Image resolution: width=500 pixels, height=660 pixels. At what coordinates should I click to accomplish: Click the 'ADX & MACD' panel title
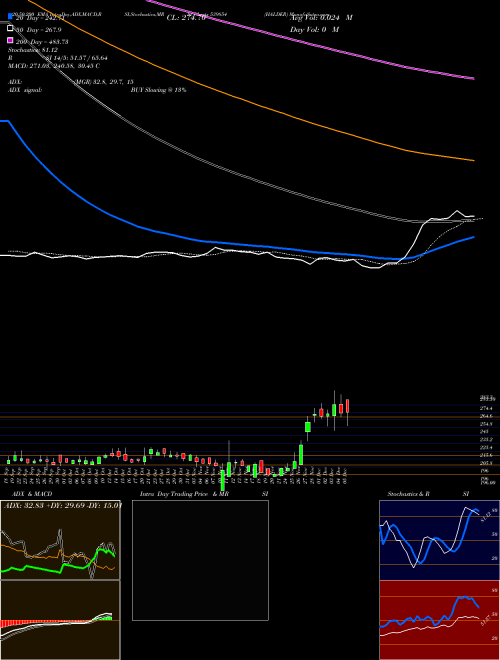click(x=32, y=494)
